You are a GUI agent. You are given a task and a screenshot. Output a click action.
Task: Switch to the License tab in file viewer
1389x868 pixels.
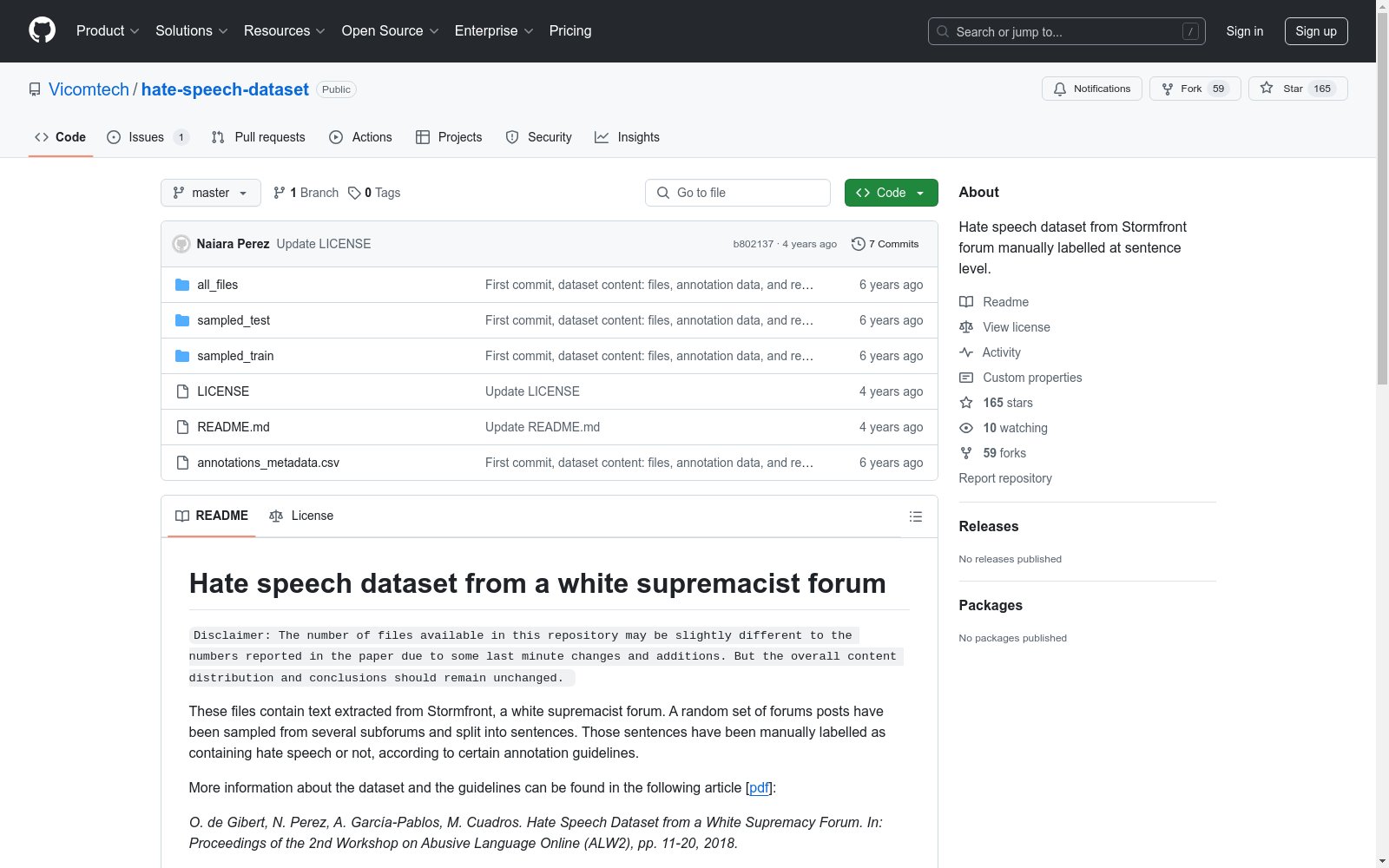(x=301, y=516)
